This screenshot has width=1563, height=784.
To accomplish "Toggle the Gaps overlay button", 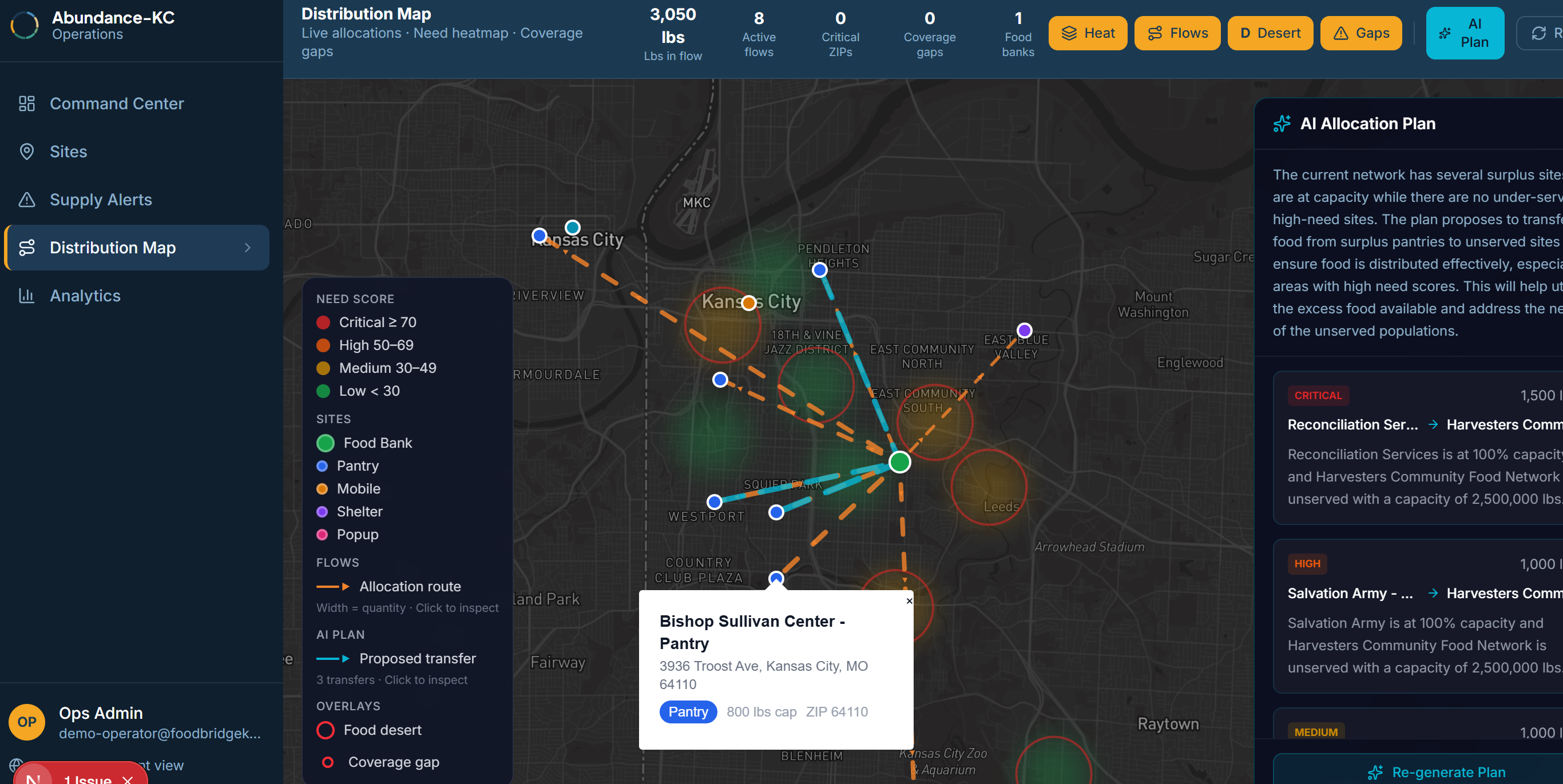I will [x=1361, y=33].
